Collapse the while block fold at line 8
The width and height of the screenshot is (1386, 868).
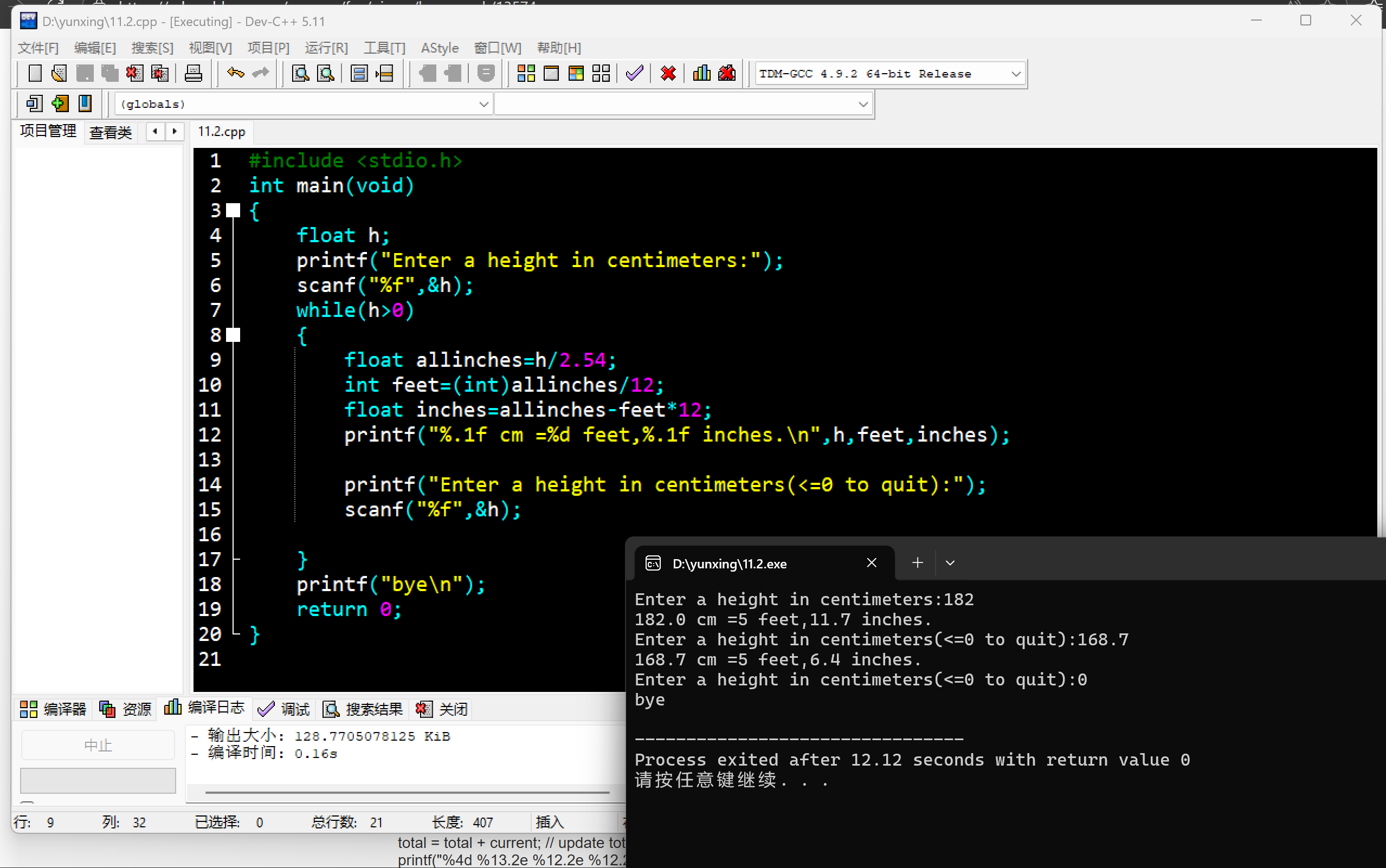pyautogui.click(x=233, y=335)
